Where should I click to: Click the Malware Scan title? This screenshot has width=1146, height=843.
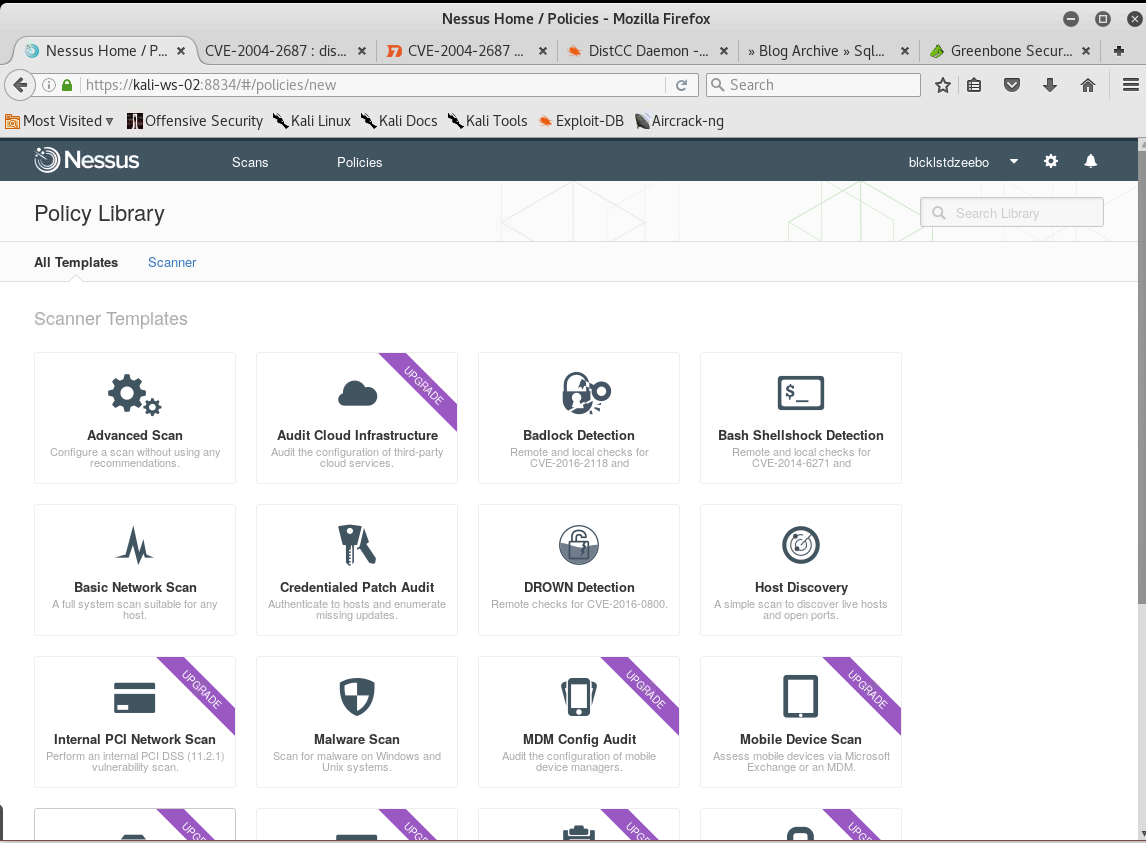click(x=357, y=739)
